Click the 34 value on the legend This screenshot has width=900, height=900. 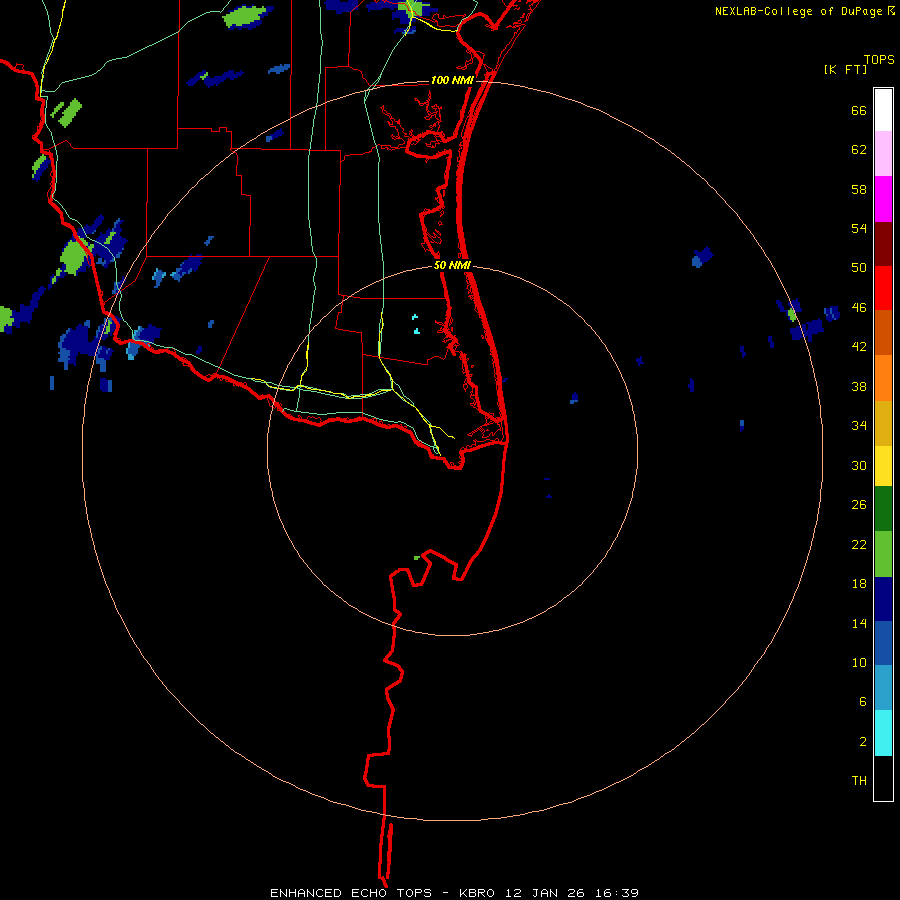pyautogui.click(x=859, y=426)
